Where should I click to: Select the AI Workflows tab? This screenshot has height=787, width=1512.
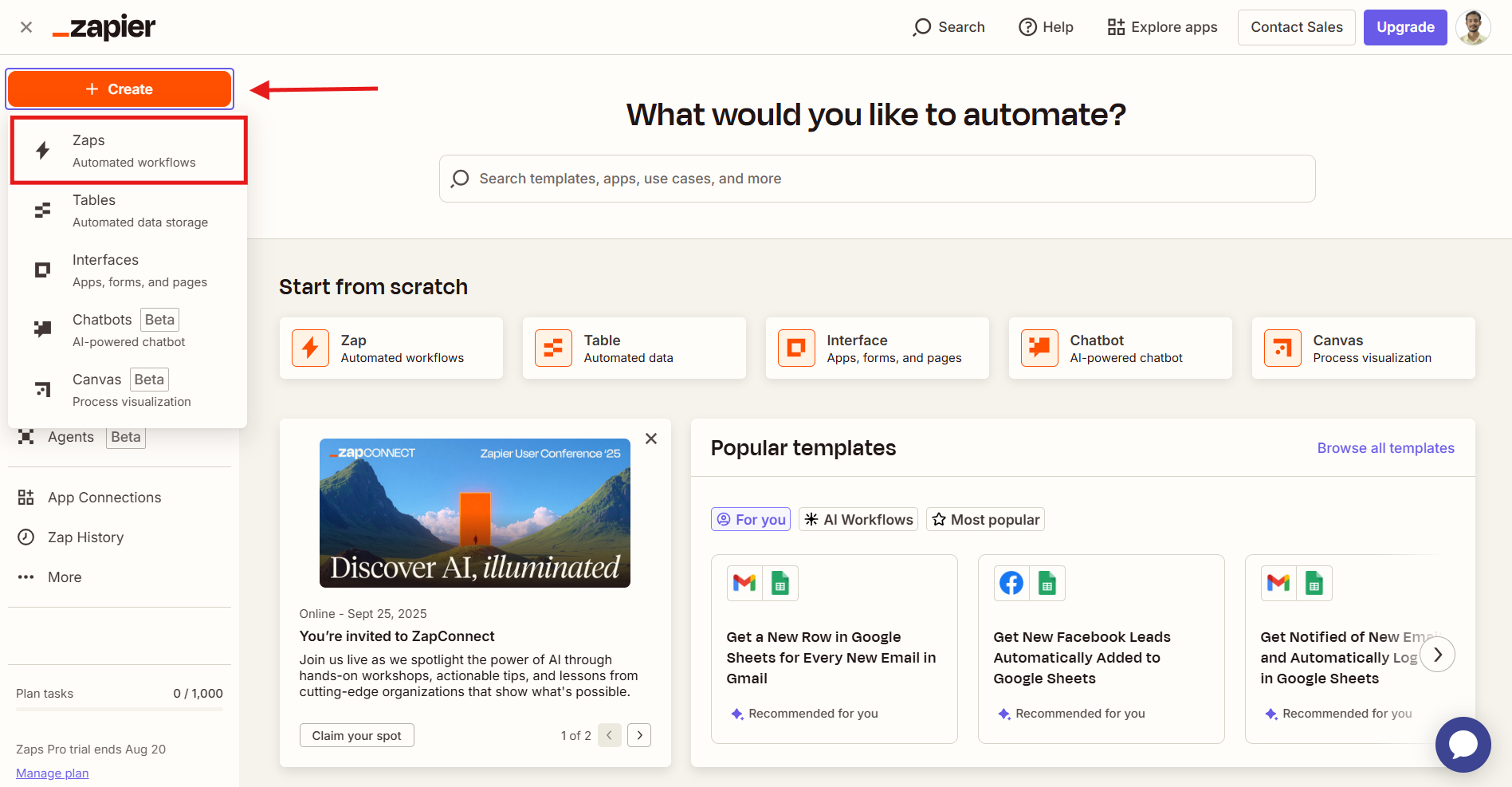858,519
